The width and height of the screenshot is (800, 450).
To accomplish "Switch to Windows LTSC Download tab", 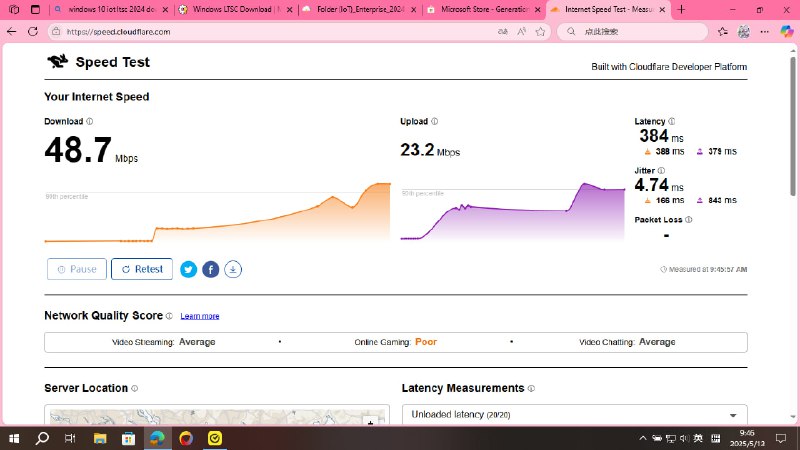I will click(x=236, y=10).
